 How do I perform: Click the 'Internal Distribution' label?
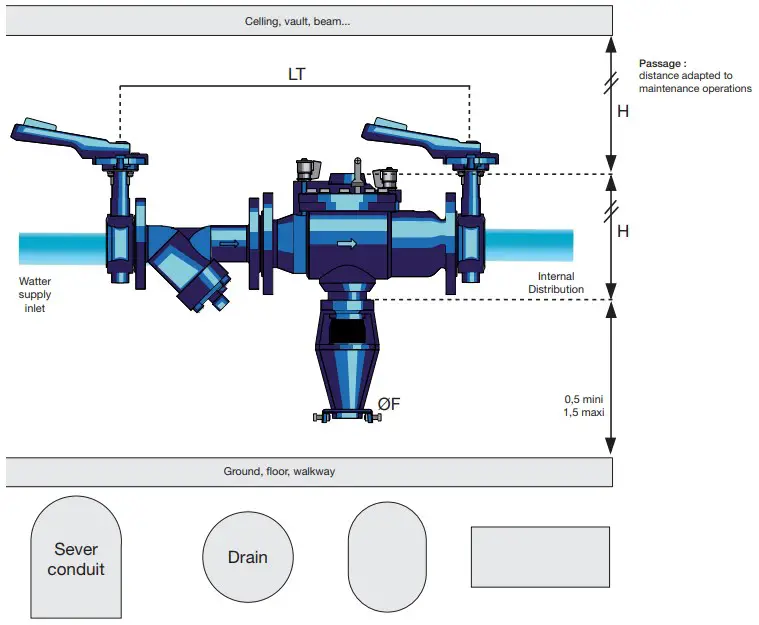[556, 283]
